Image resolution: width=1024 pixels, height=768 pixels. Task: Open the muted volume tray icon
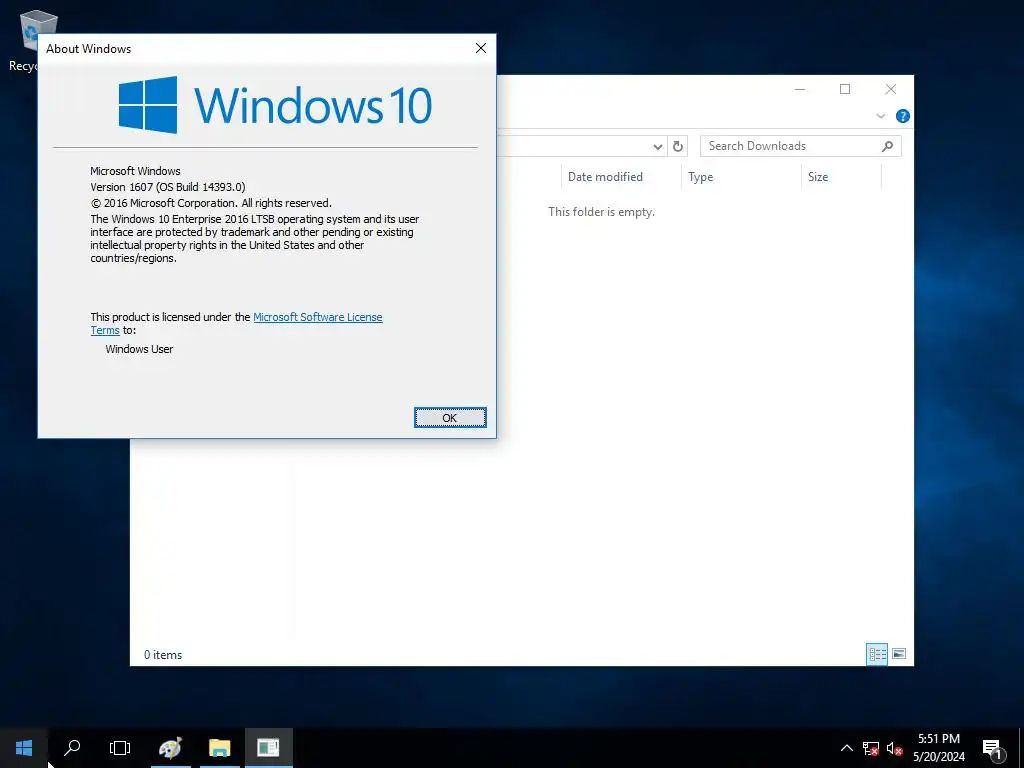click(894, 748)
